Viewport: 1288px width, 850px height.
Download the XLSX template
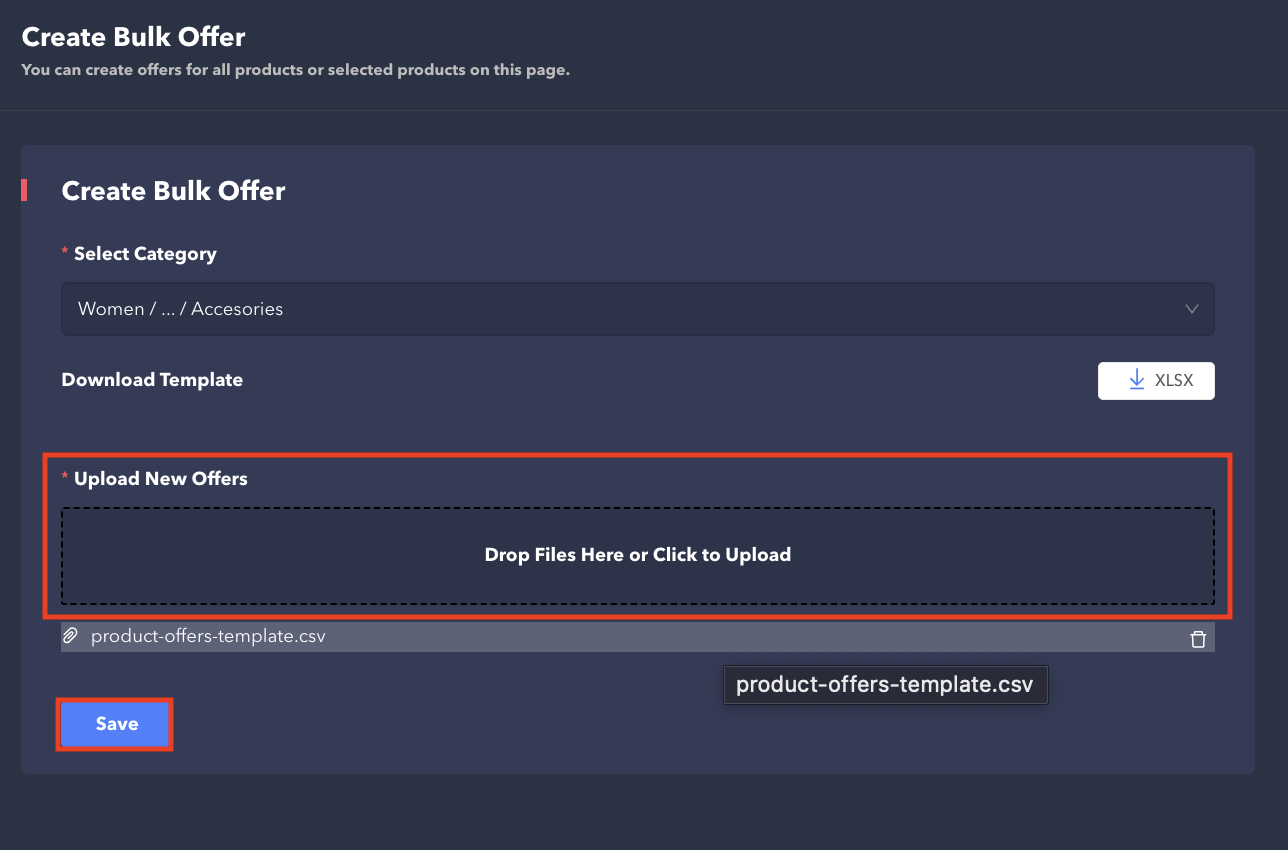1156,381
